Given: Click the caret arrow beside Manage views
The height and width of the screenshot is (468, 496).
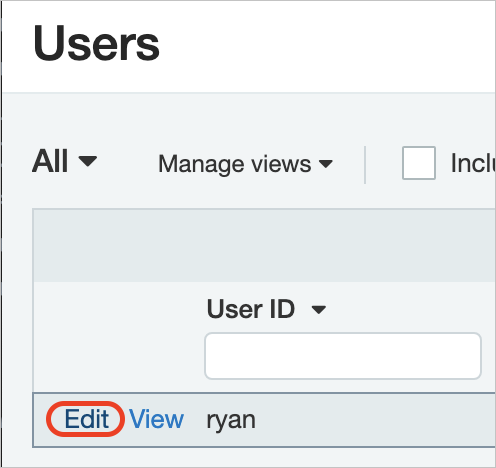Looking at the screenshot, I should coord(326,164).
